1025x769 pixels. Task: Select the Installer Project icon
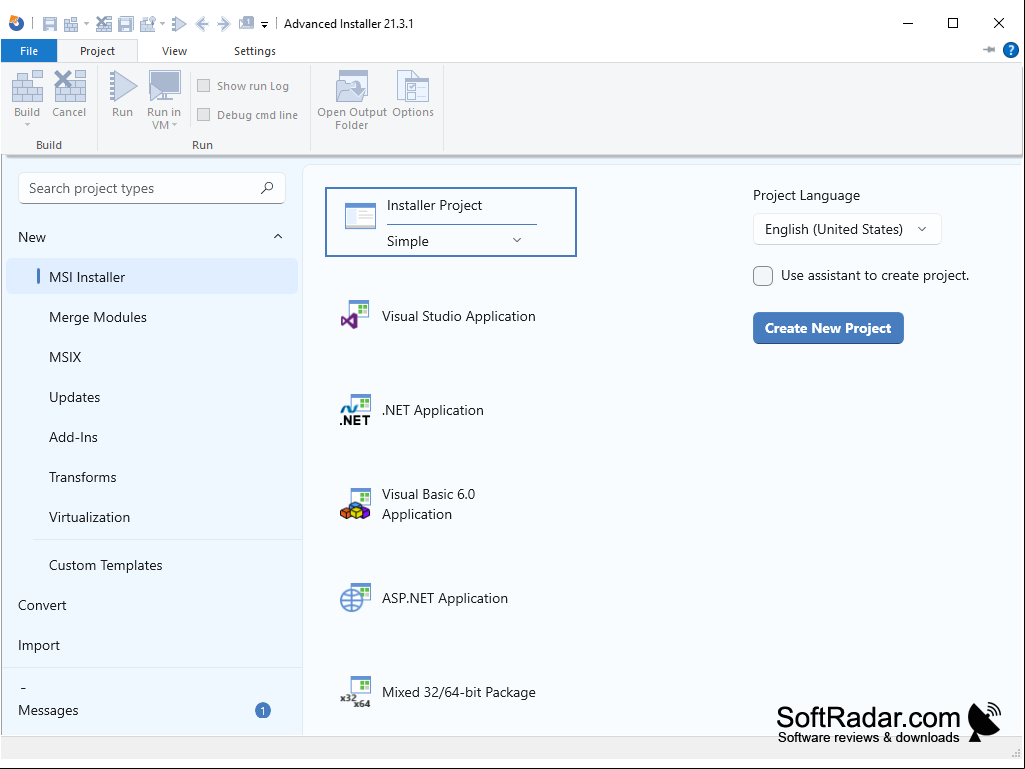(360, 216)
